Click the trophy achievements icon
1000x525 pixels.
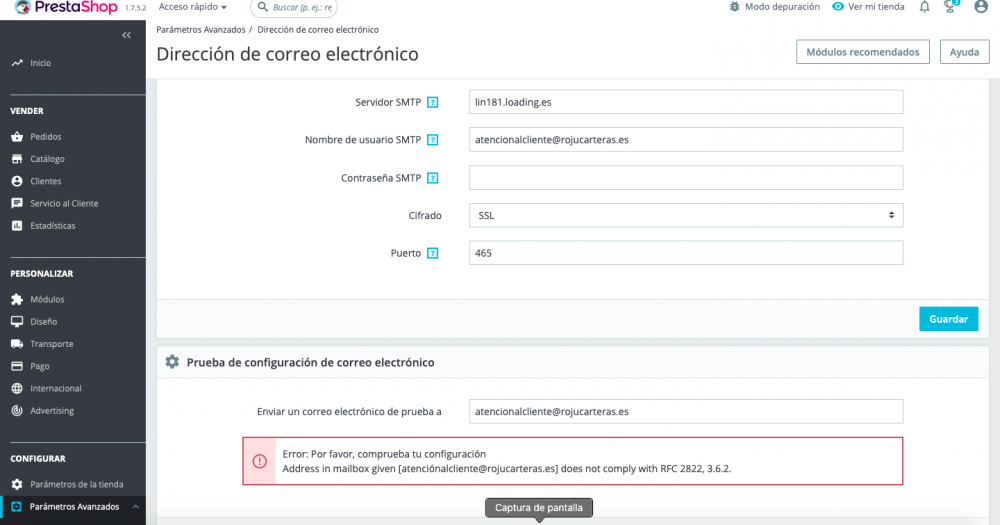click(951, 6)
